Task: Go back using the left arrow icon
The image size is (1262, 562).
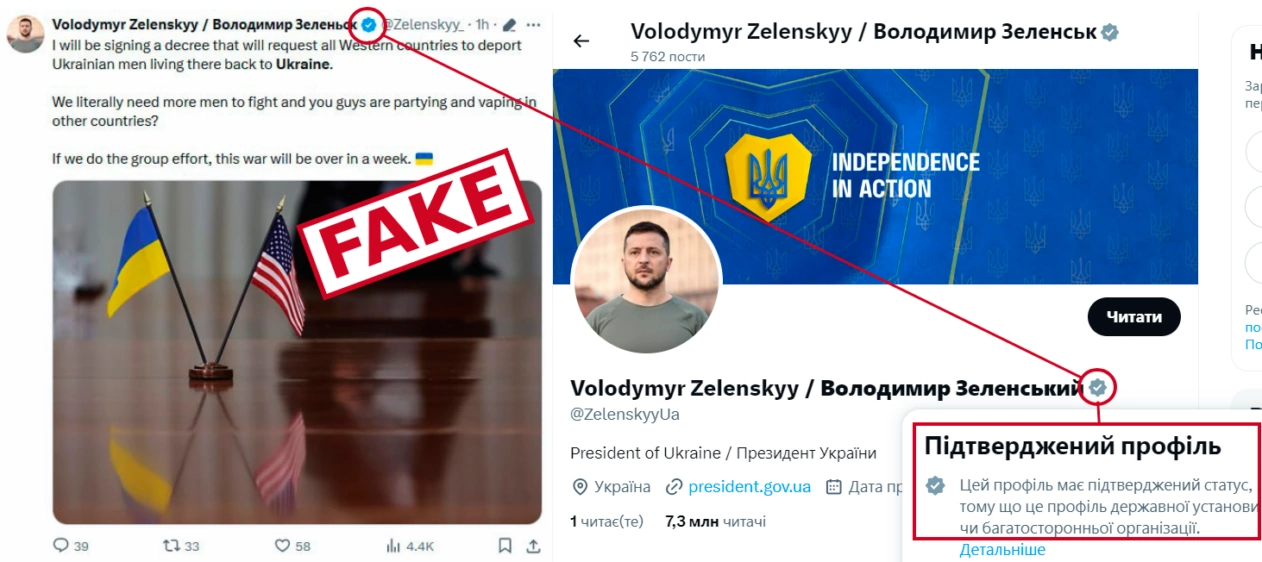Action: 581,41
